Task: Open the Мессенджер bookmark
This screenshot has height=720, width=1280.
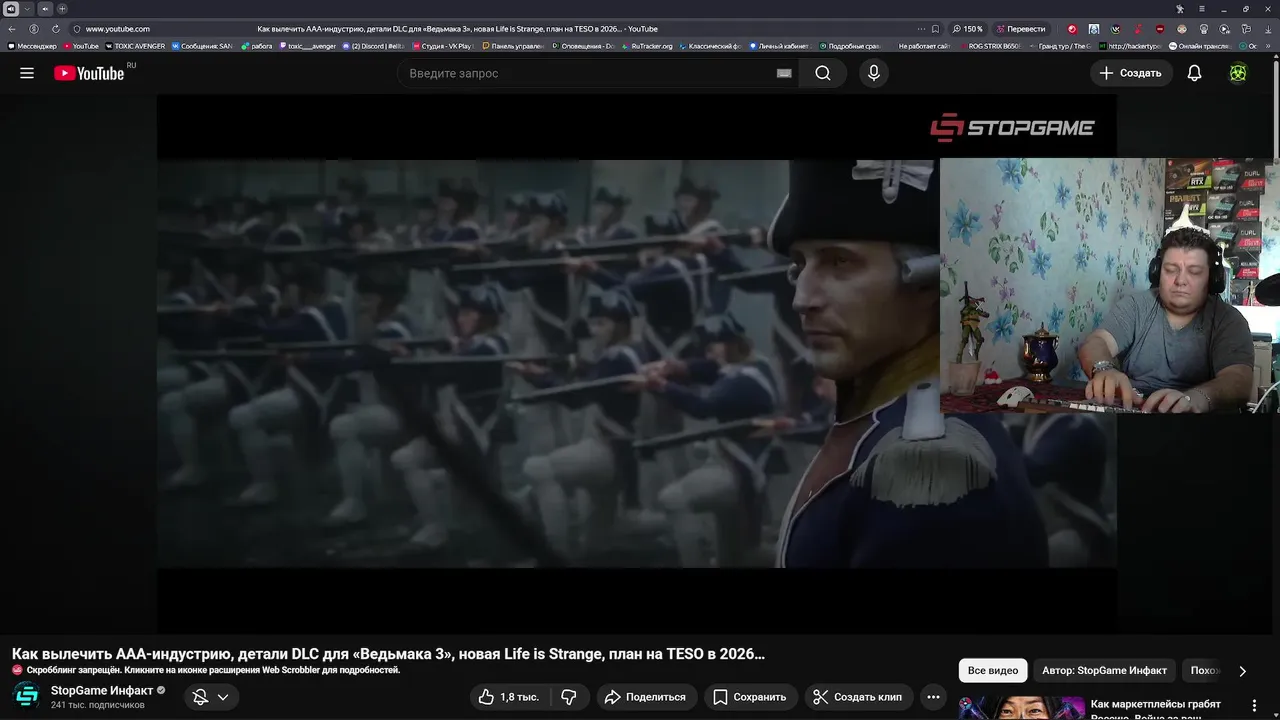Action: pos(33,46)
